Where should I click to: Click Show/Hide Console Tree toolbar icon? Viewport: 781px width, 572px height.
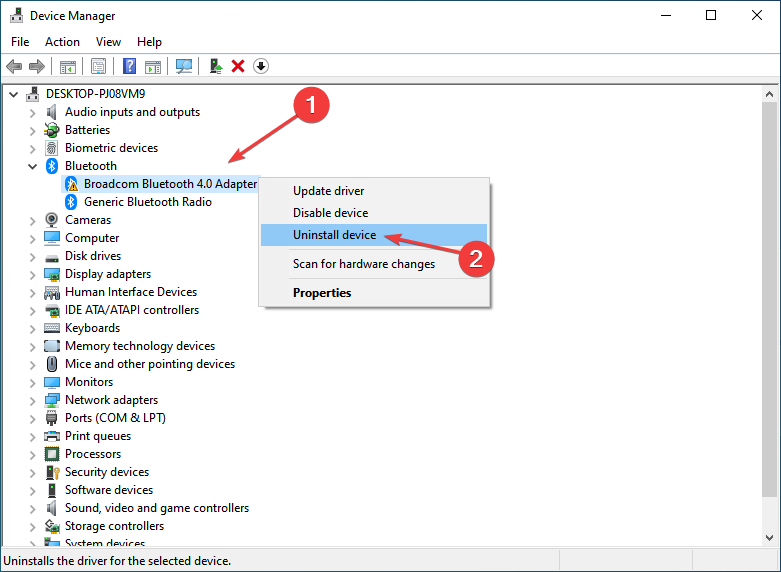[x=68, y=66]
